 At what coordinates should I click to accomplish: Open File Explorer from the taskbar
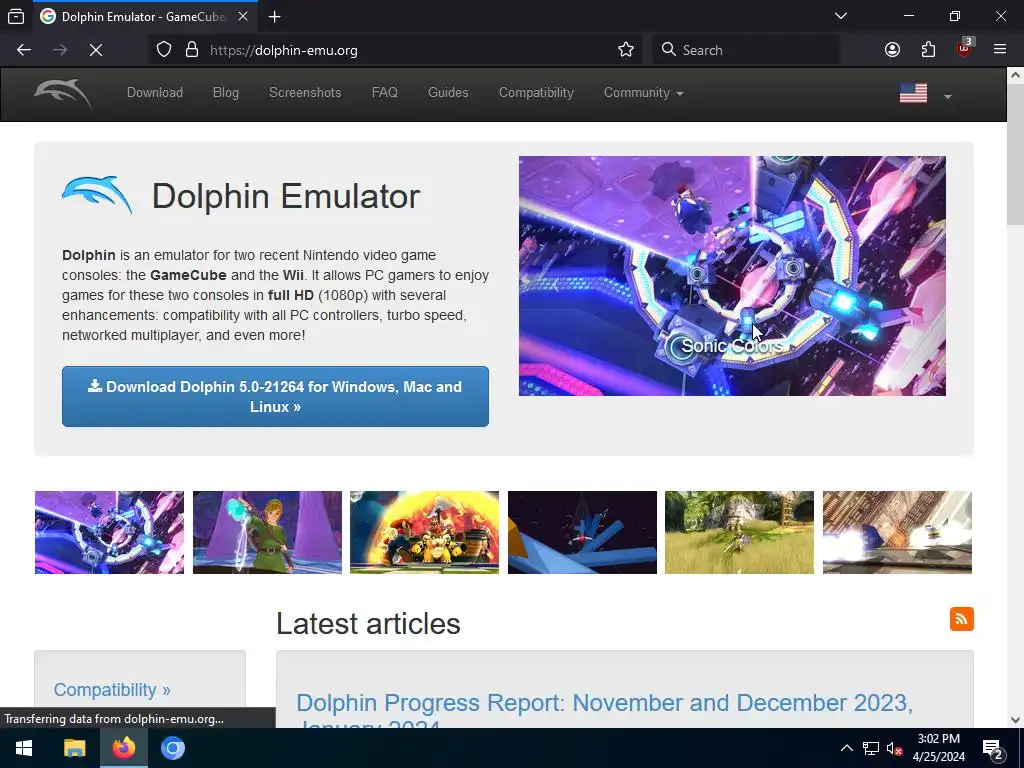[74, 748]
